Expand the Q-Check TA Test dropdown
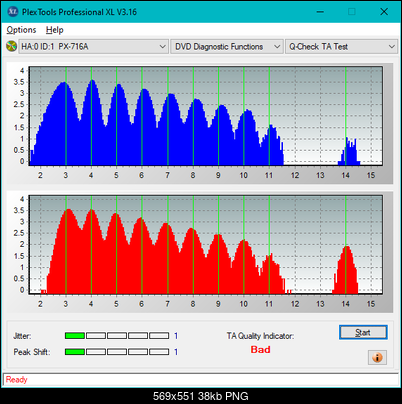The image size is (402, 404). click(341, 47)
